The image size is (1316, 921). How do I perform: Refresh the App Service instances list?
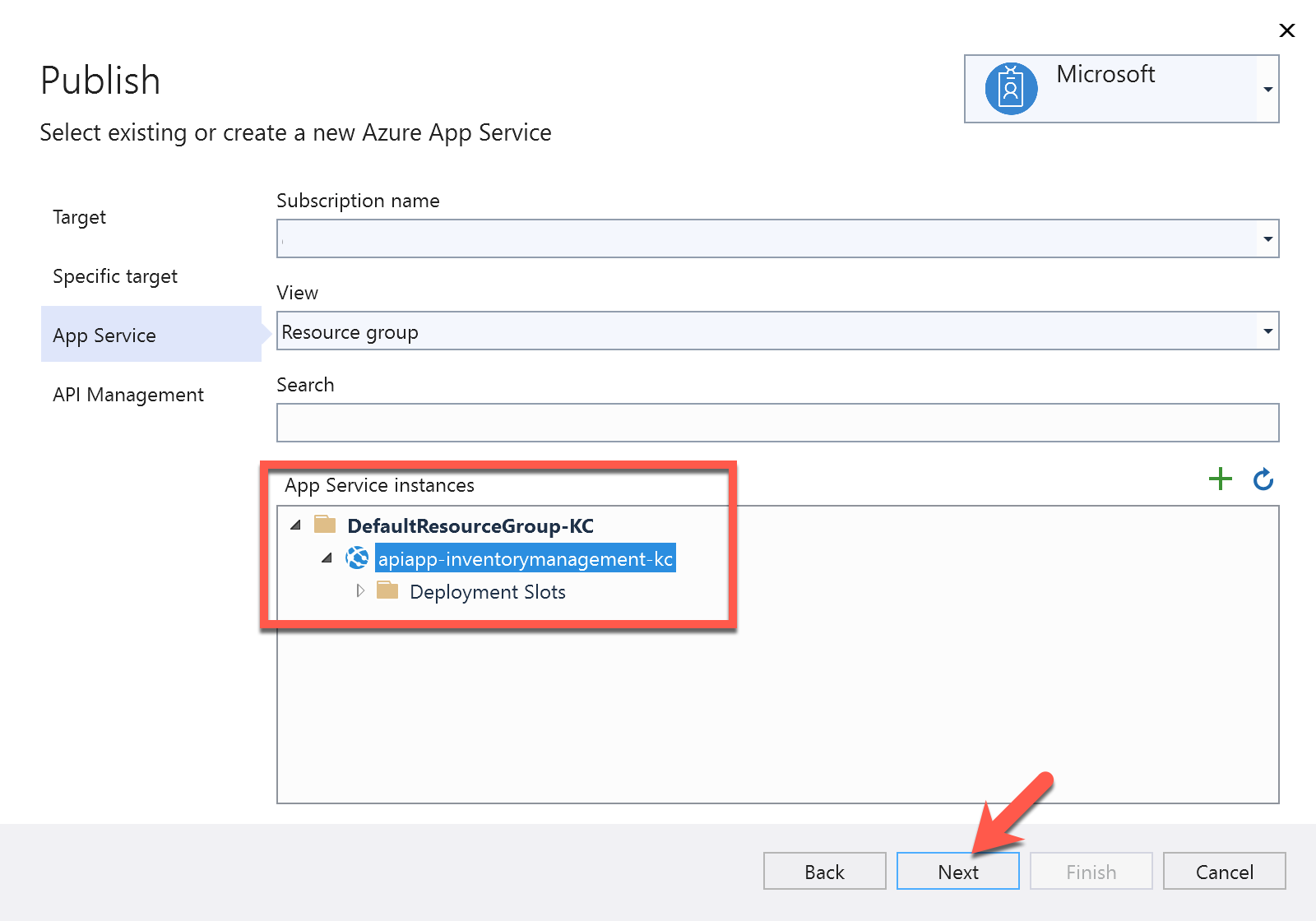coord(1263,479)
